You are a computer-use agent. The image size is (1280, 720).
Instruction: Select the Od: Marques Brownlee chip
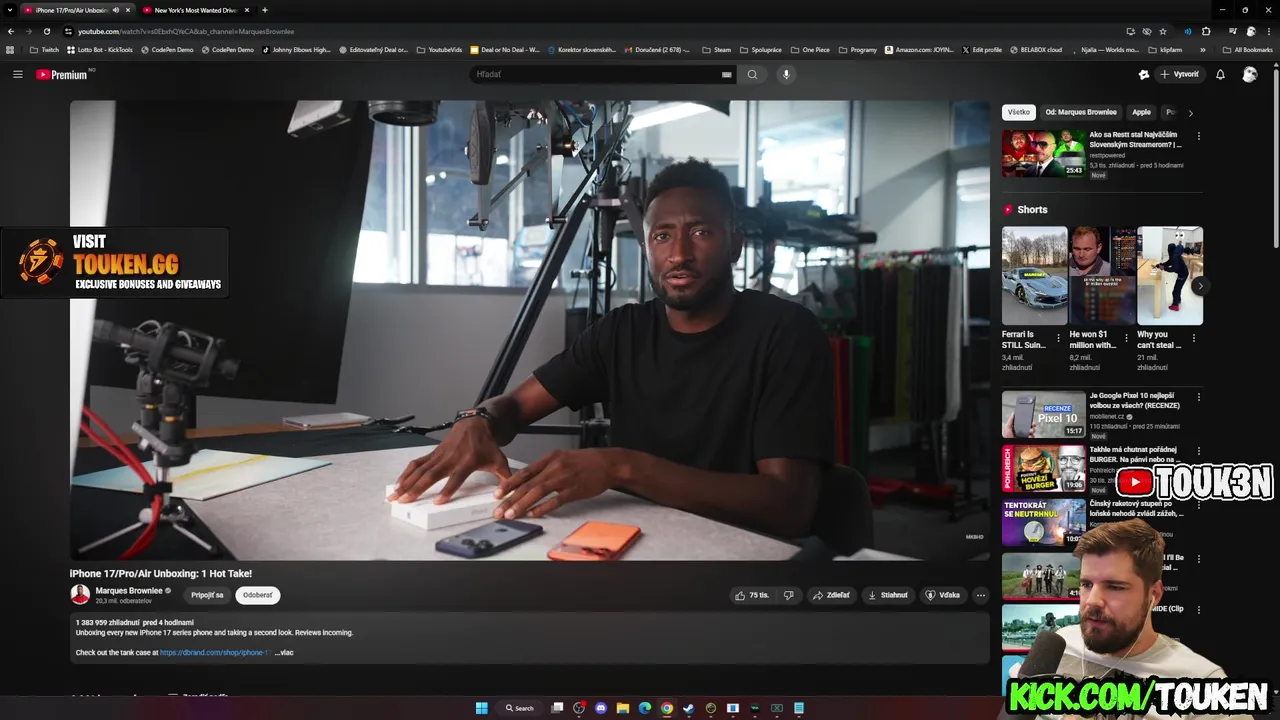click(1081, 112)
